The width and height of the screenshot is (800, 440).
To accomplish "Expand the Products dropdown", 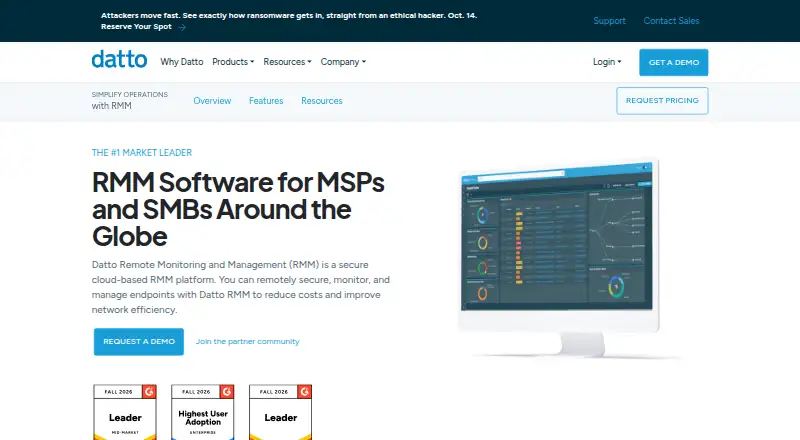I will click(233, 62).
